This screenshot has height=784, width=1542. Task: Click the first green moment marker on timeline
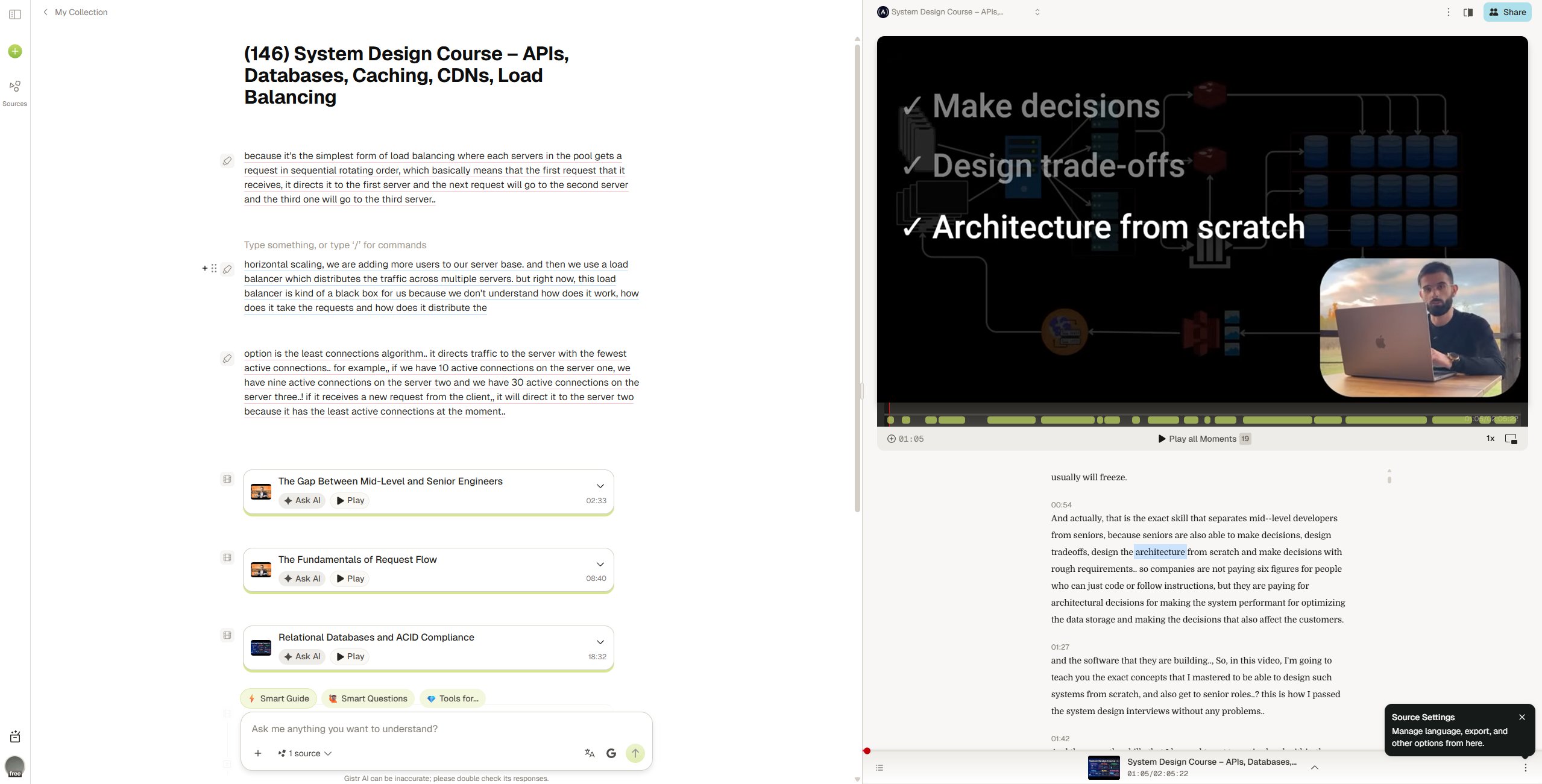pos(891,420)
